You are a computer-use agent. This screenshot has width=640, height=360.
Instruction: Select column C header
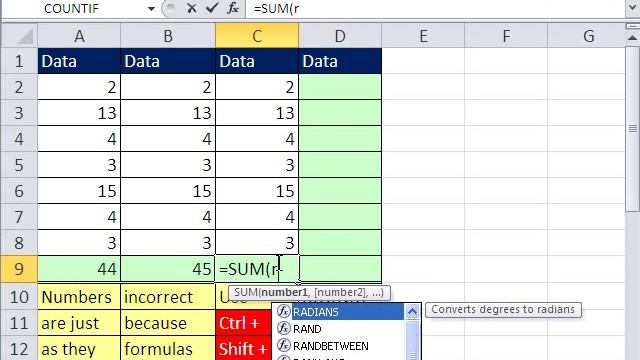coord(257,36)
